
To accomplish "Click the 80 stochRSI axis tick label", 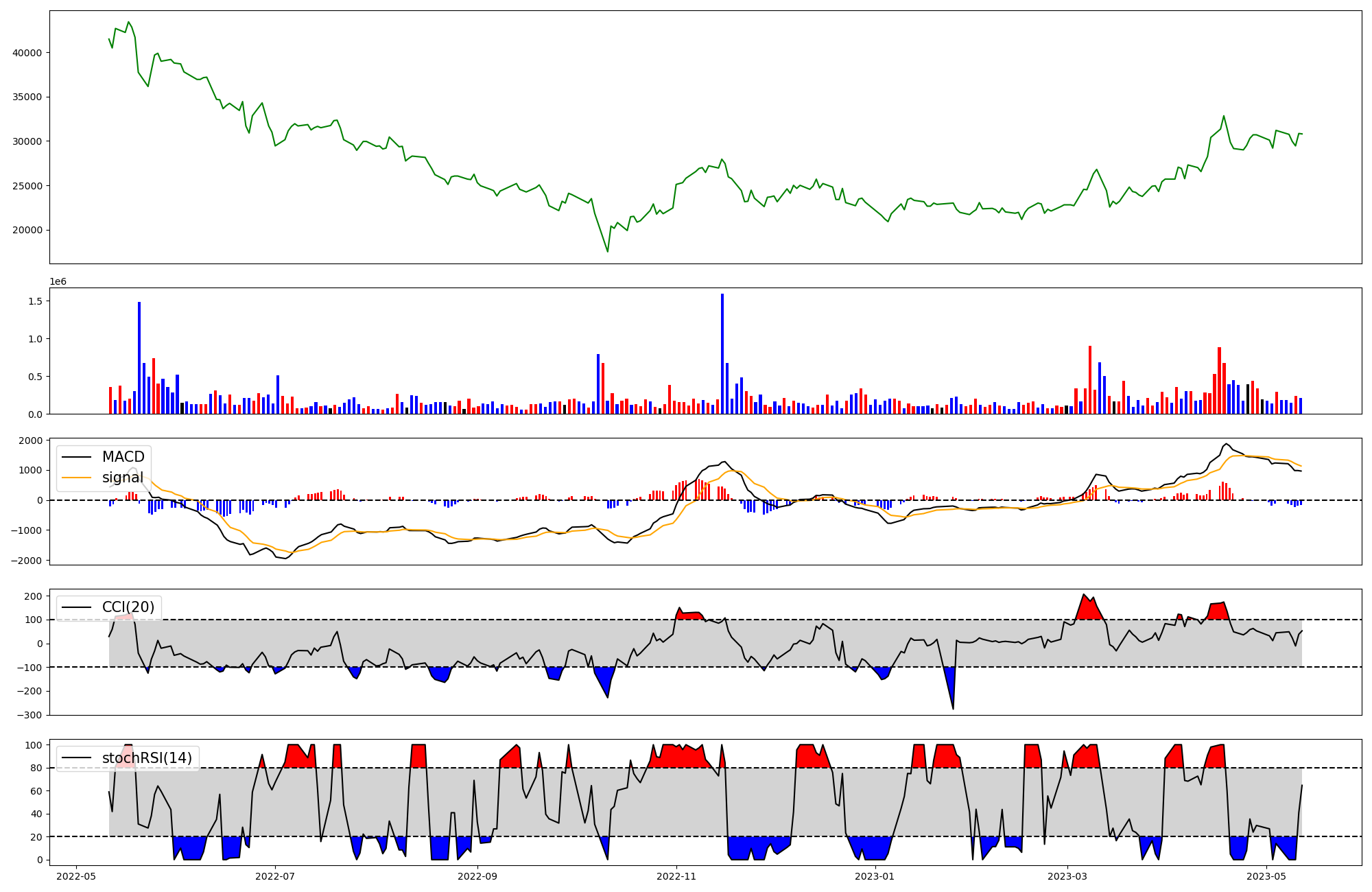I will click(36, 768).
